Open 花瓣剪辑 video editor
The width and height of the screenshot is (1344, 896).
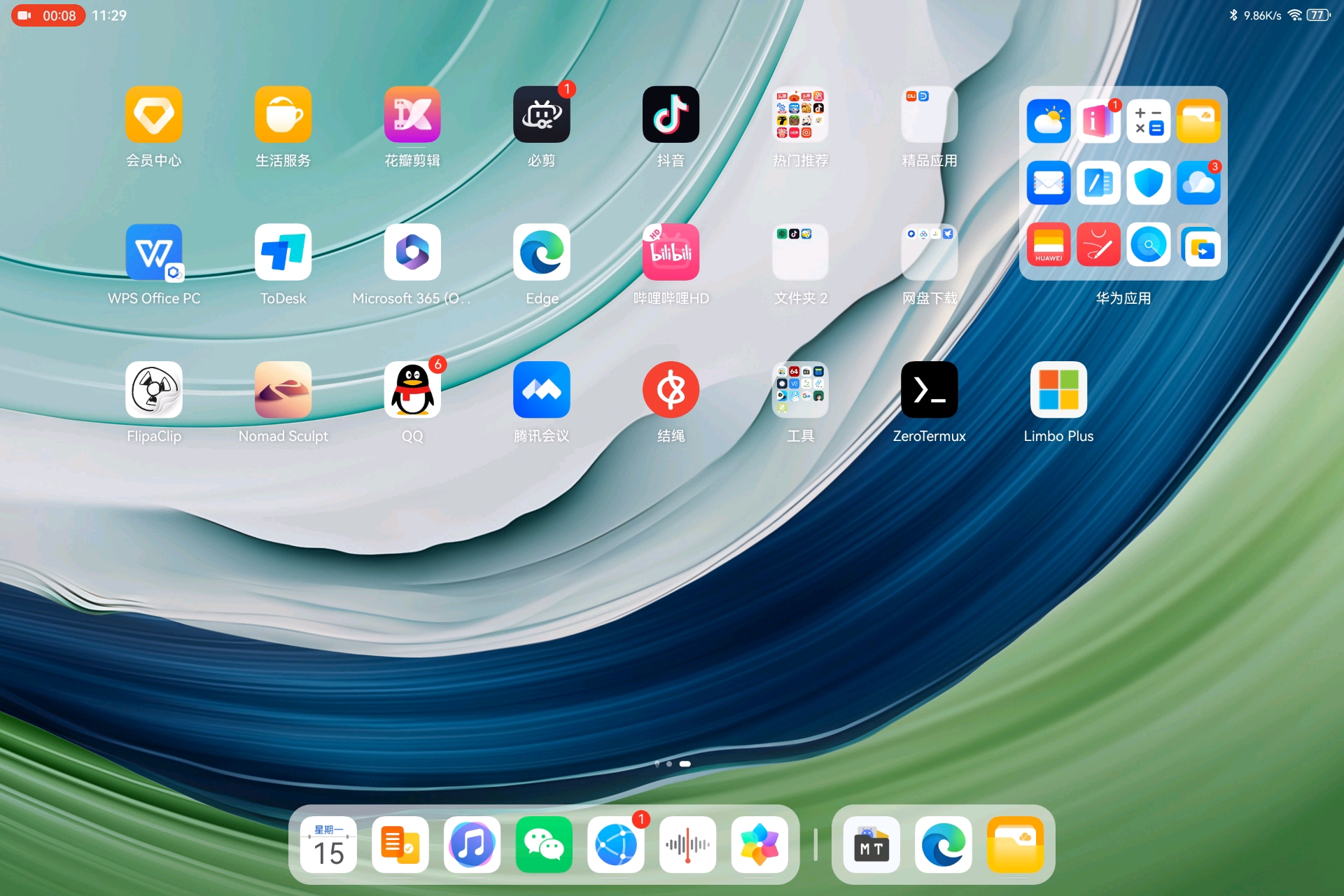412,114
